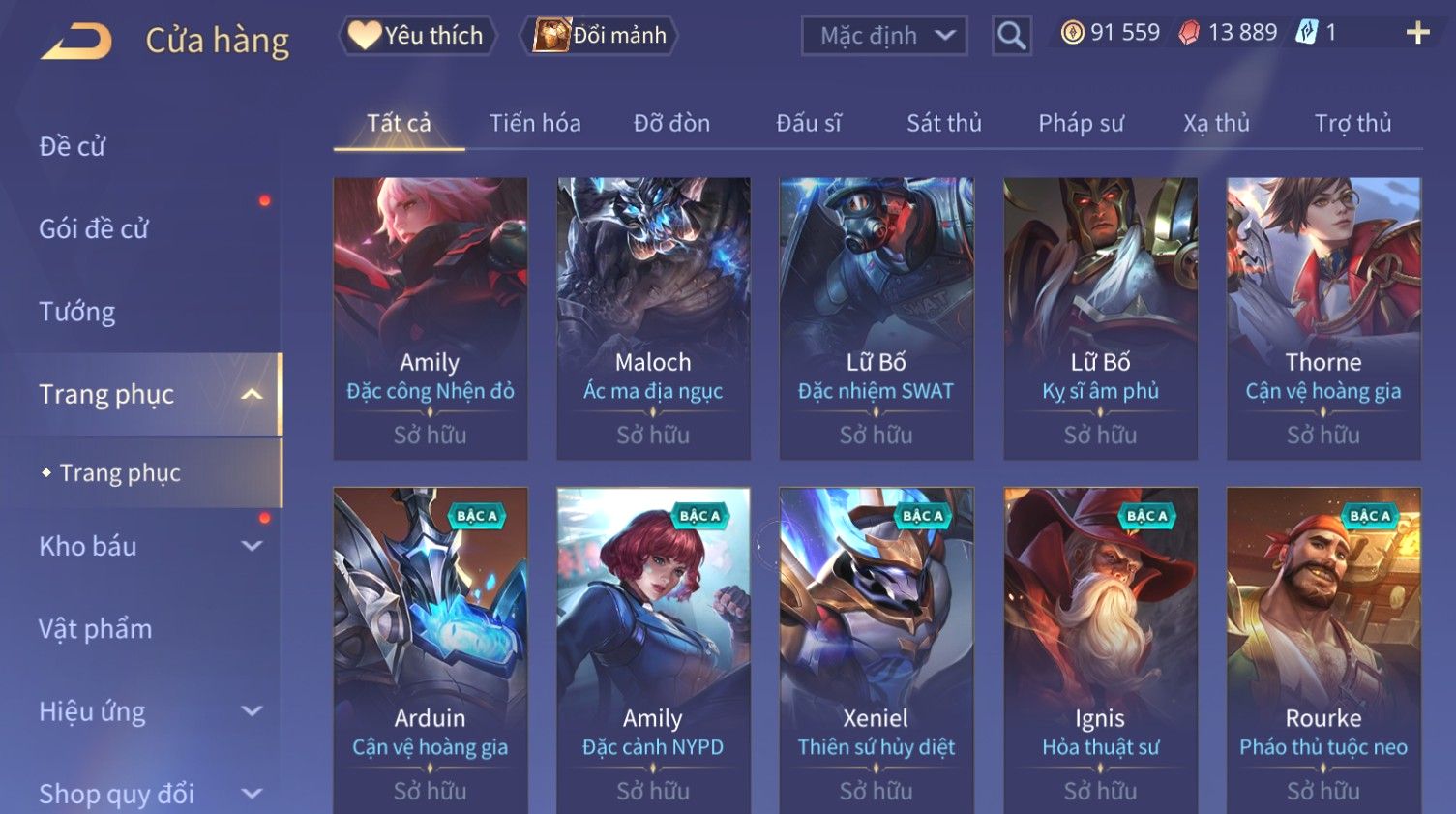Open the search magnifier icon

click(x=1011, y=36)
